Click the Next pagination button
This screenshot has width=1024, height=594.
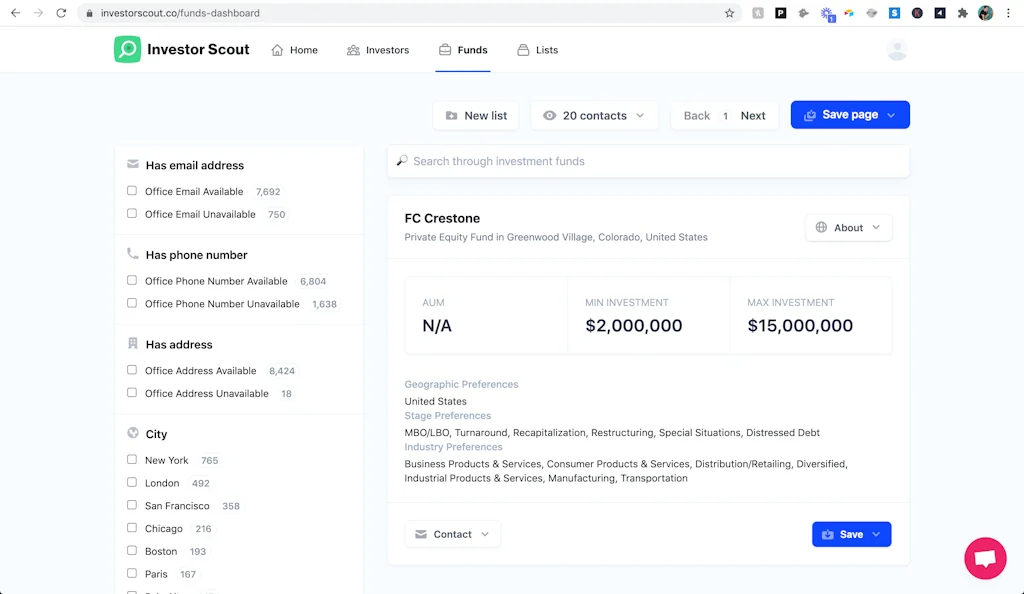(752, 115)
